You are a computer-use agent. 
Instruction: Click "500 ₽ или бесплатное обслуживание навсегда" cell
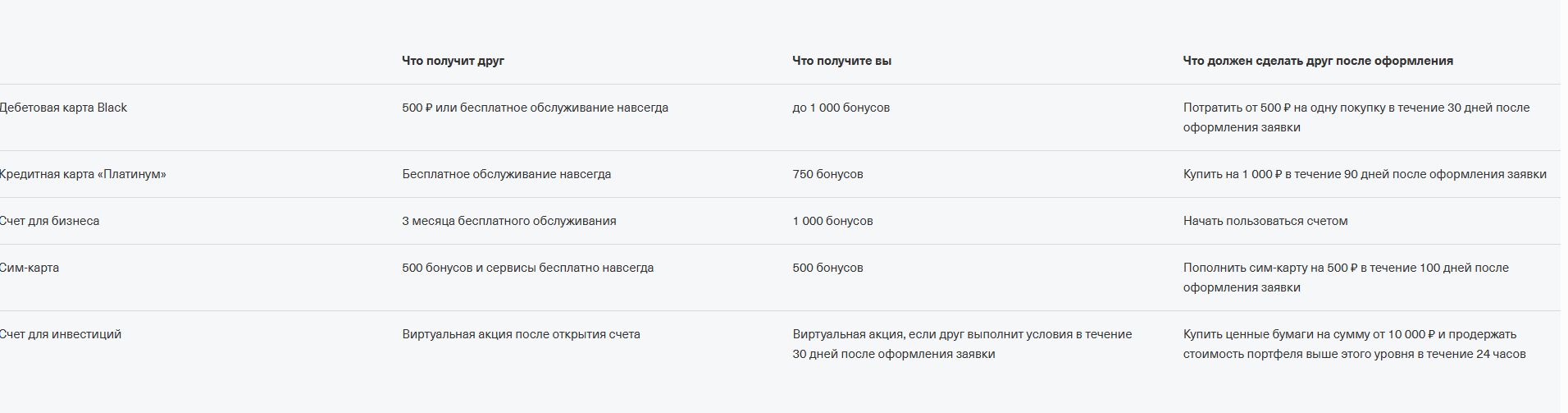click(x=535, y=108)
